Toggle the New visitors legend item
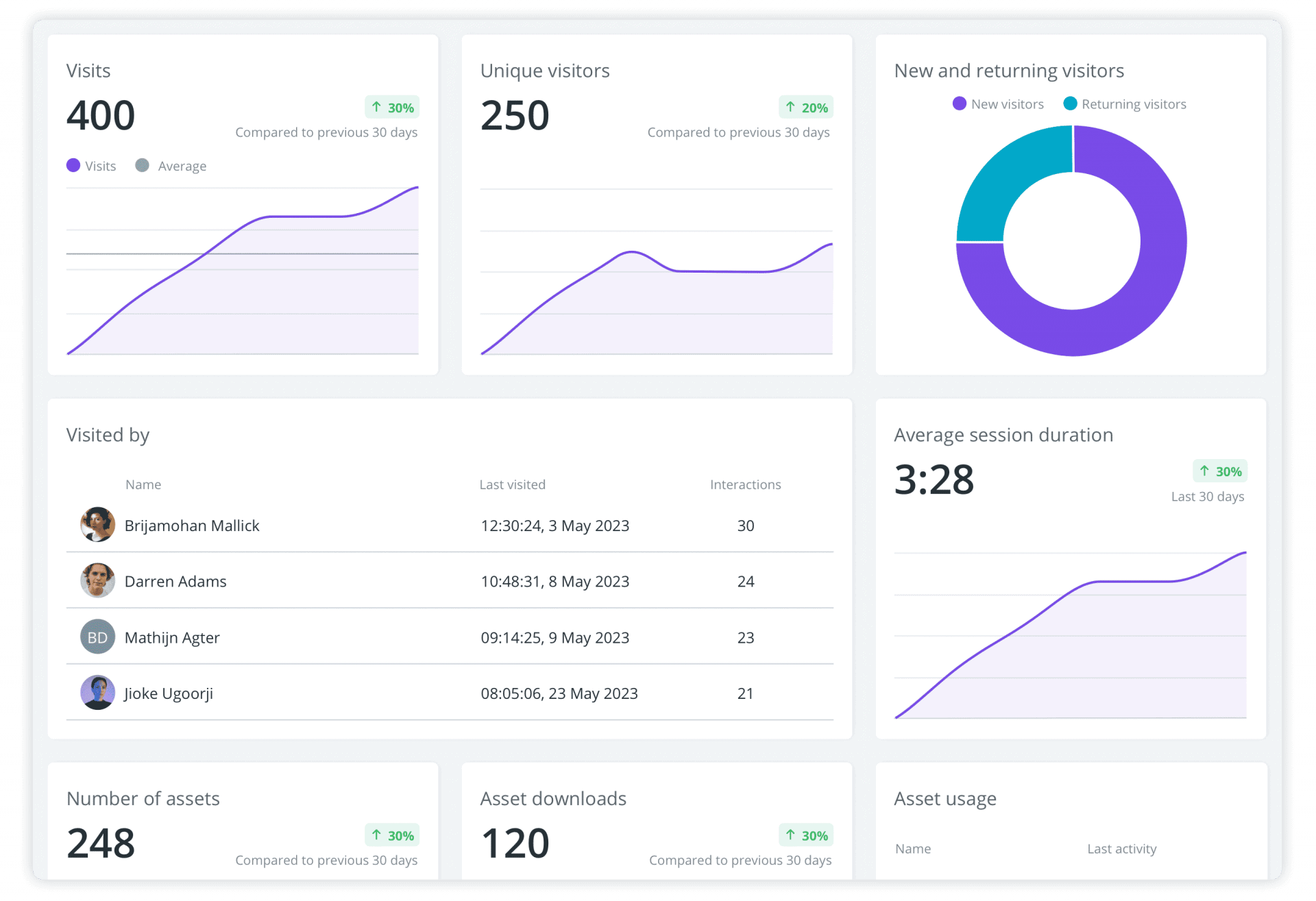 (x=999, y=104)
